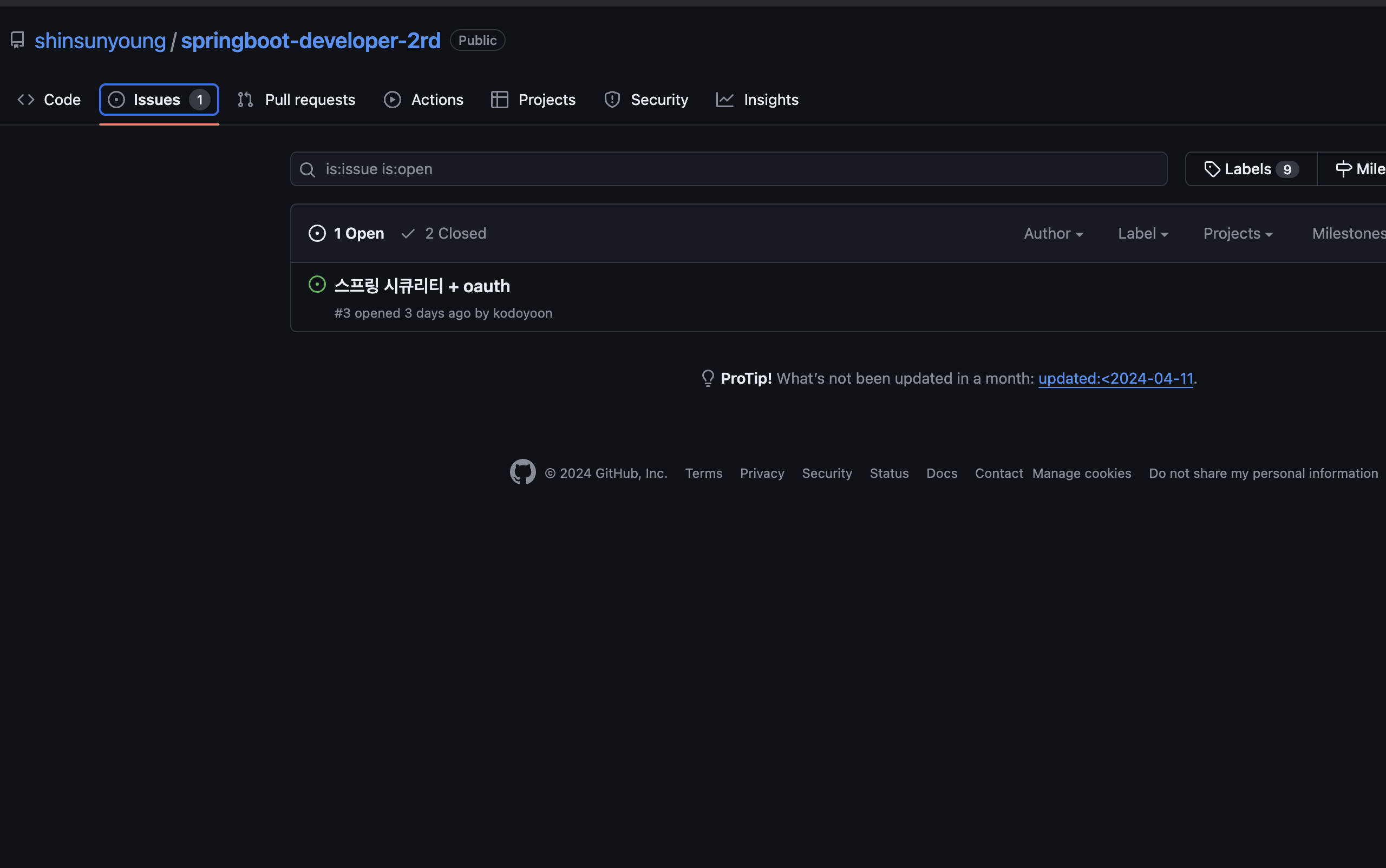Click the green open status icon of issue #3
Image resolution: width=1386 pixels, height=868 pixels.
(x=317, y=284)
